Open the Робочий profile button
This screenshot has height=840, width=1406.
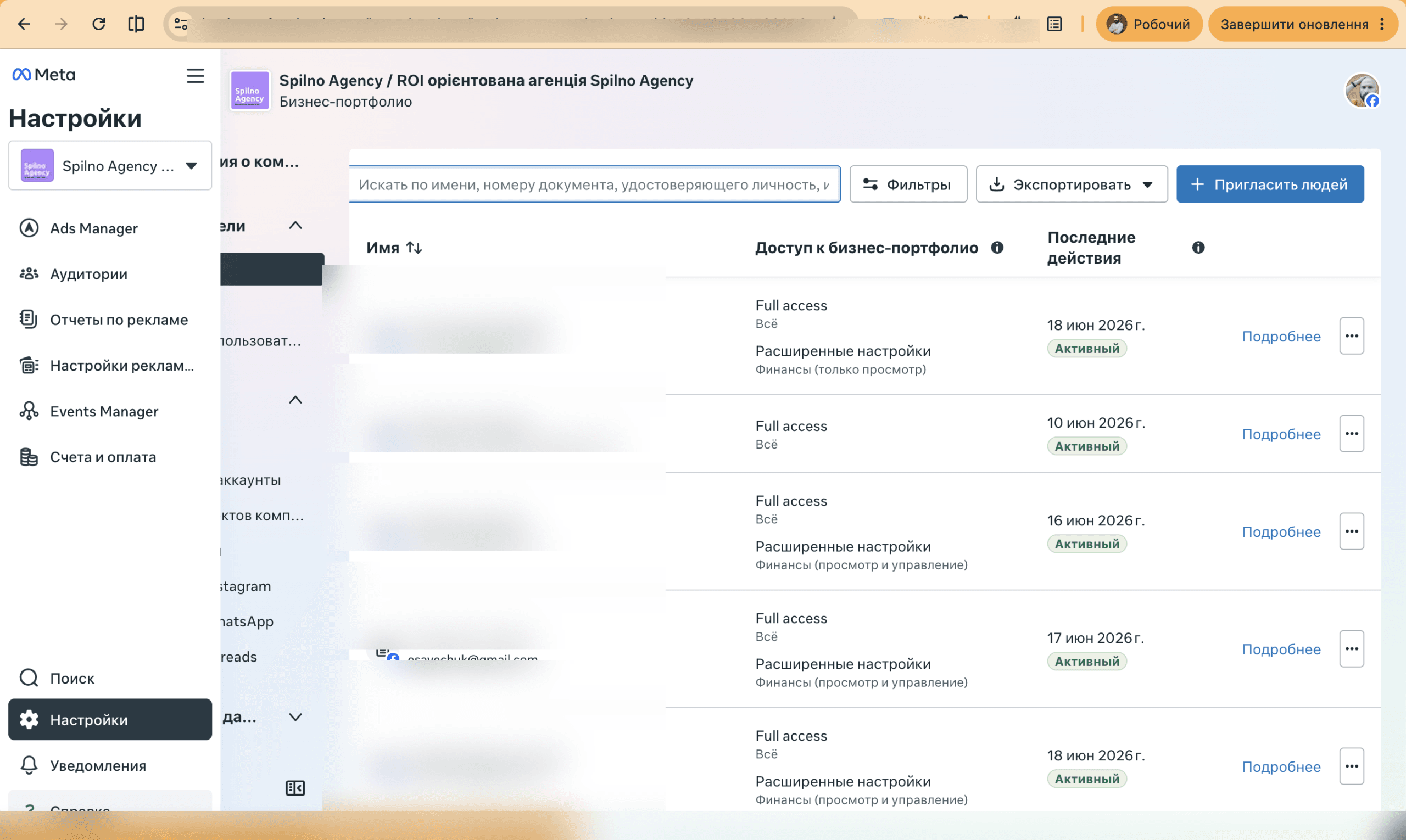[x=1149, y=24]
